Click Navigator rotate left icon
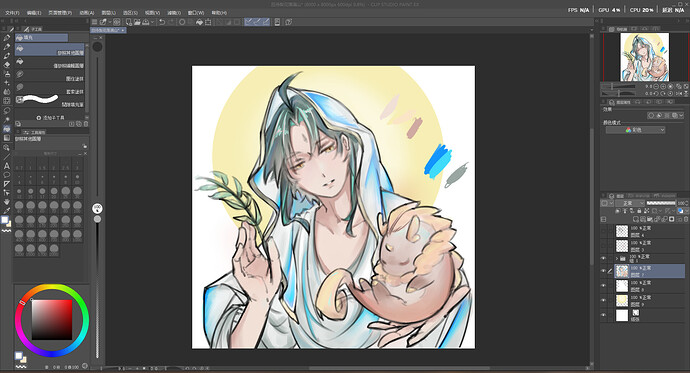This screenshot has width=690, height=373. click(656, 93)
